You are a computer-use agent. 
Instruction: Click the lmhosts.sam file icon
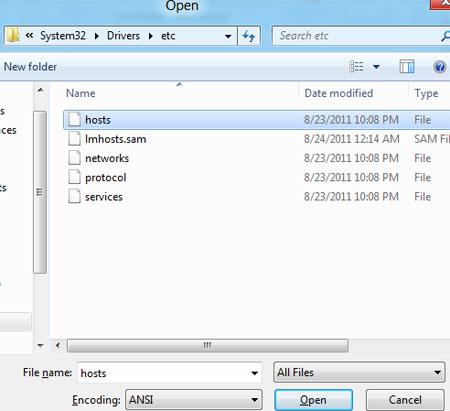(x=75, y=139)
